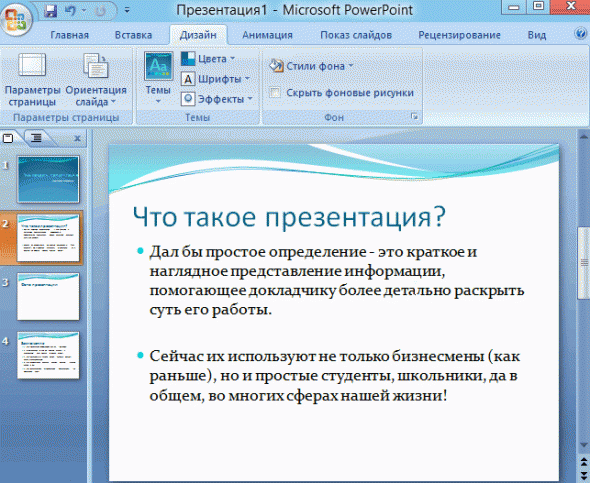Image resolution: width=590 pixels, height=483 pixels.
Task: Save presentation via quick access floppy icon
Action: pyautogui.click(x=50, y=11)
